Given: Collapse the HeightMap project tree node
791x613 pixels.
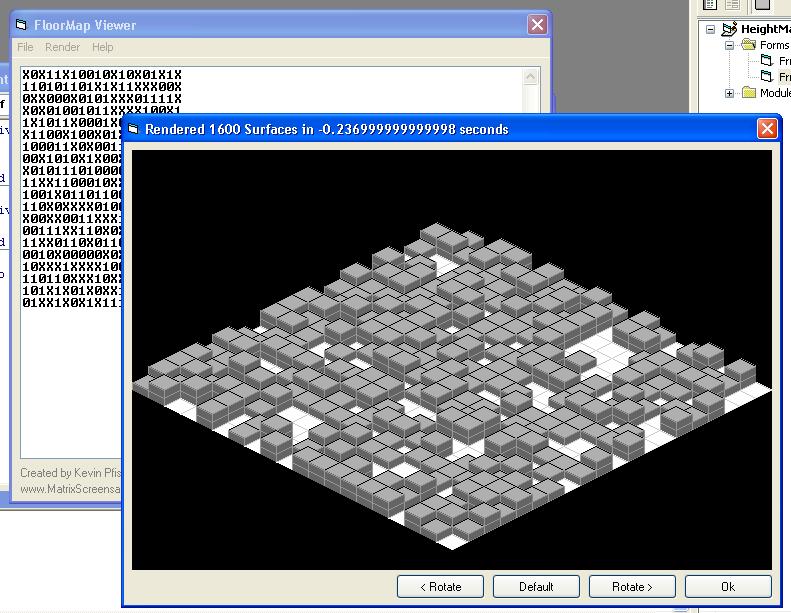Looking at the screenshot, I should [711, 29].
